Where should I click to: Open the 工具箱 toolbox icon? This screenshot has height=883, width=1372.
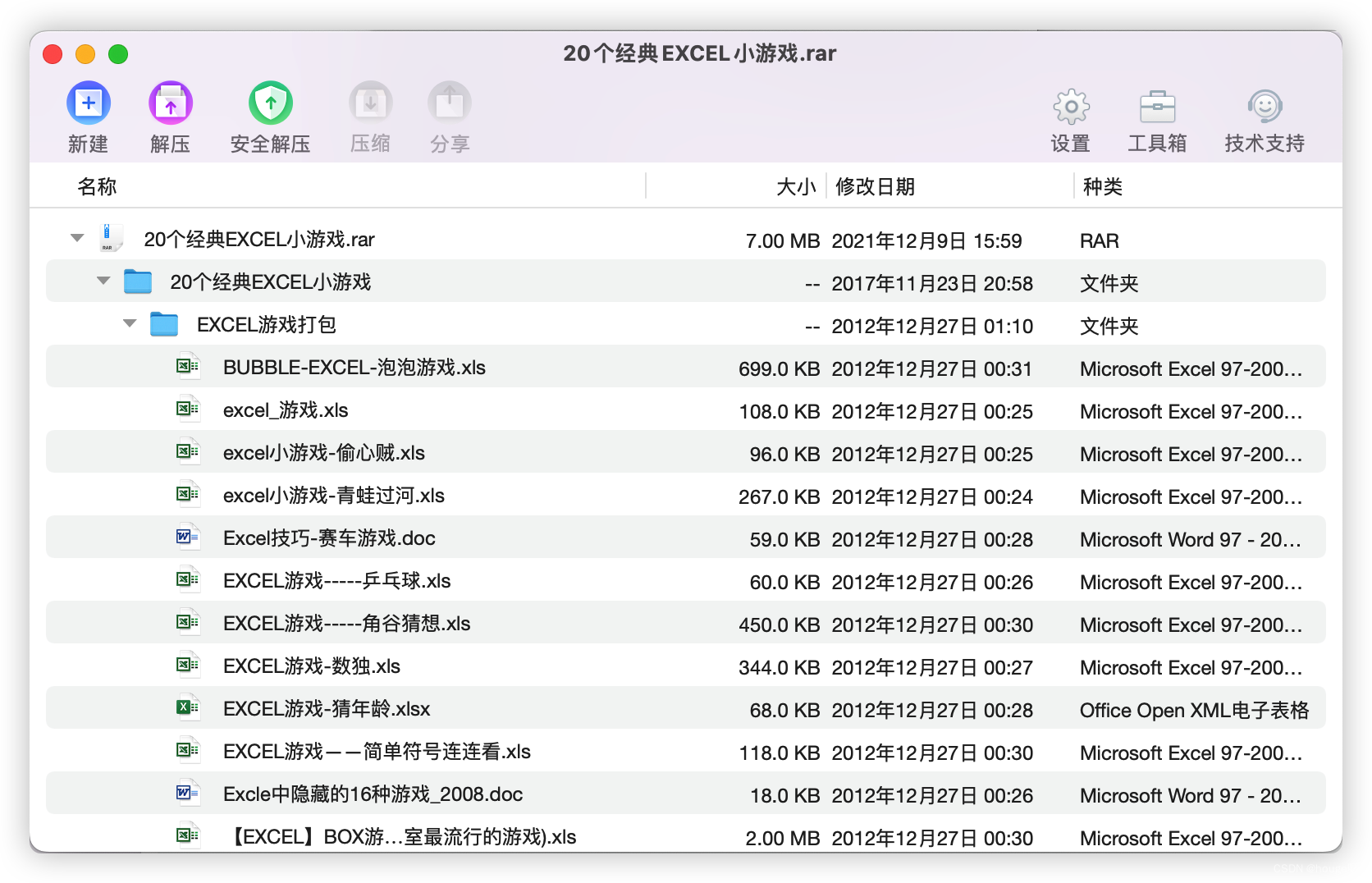(x=1157, y=107)
